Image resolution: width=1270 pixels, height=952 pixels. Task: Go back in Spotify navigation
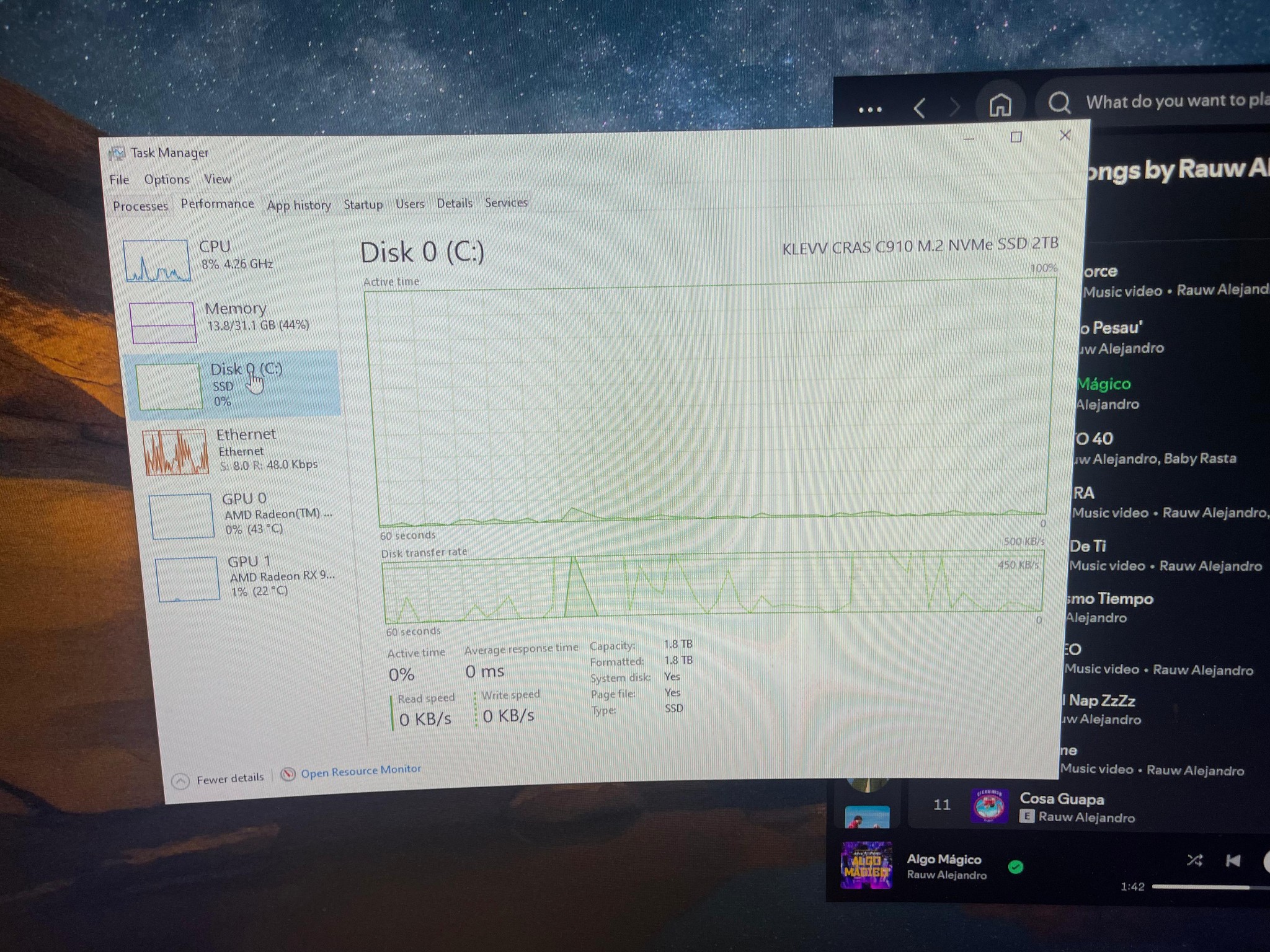(x=920, y=108)
